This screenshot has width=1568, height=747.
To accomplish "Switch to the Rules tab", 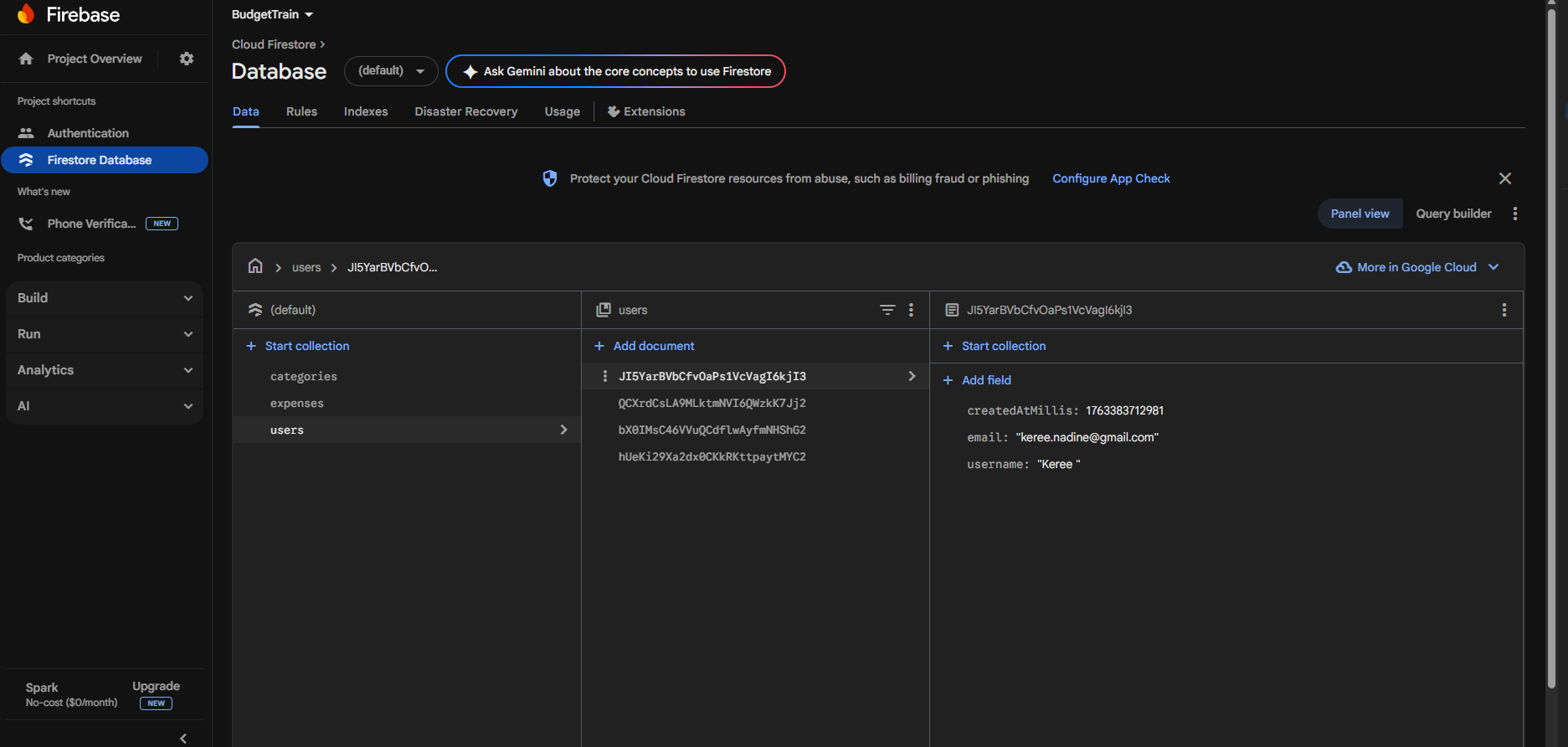I will click(301, 111).
